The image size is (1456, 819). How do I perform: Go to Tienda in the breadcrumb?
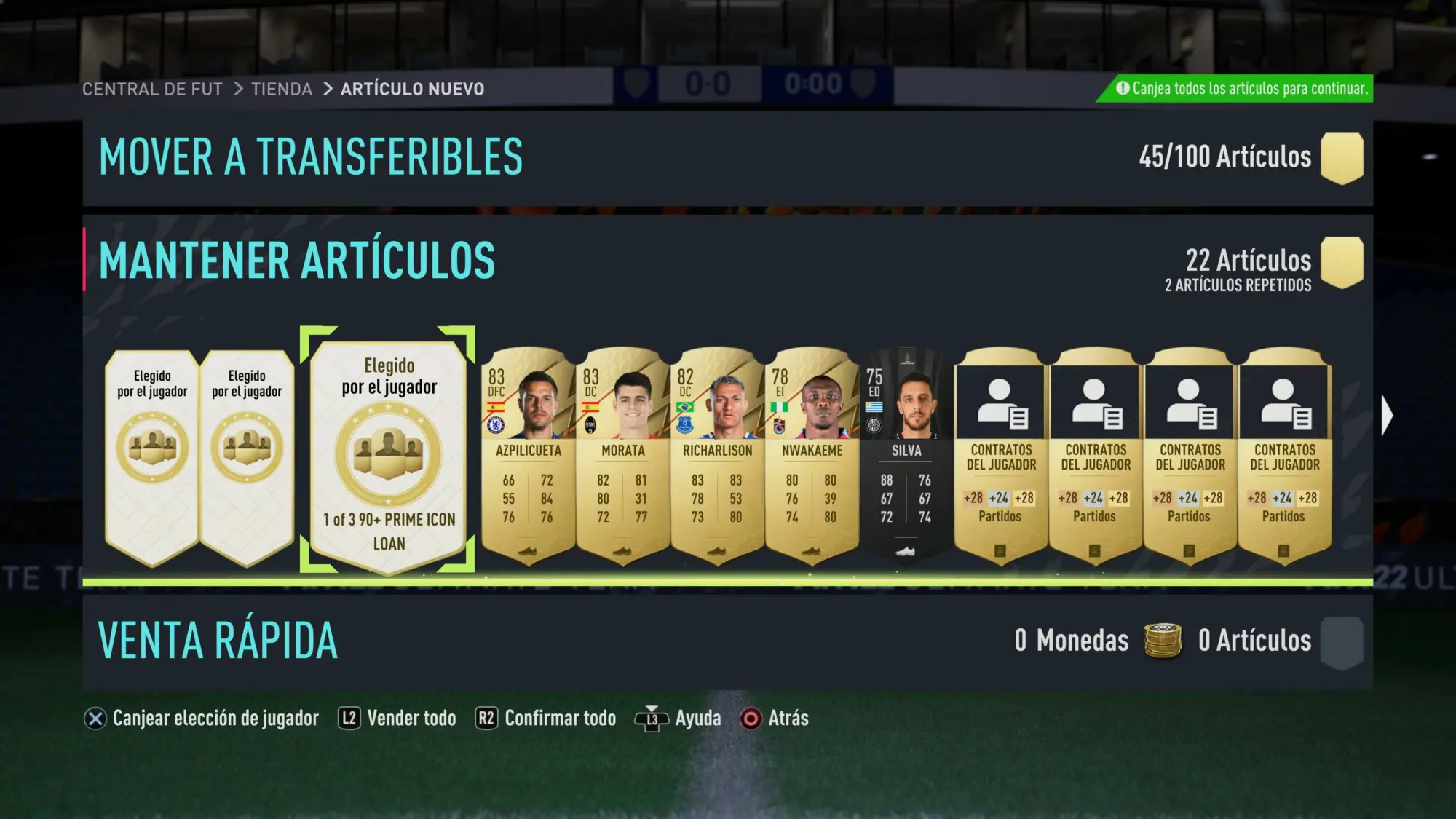pos(282,89)
